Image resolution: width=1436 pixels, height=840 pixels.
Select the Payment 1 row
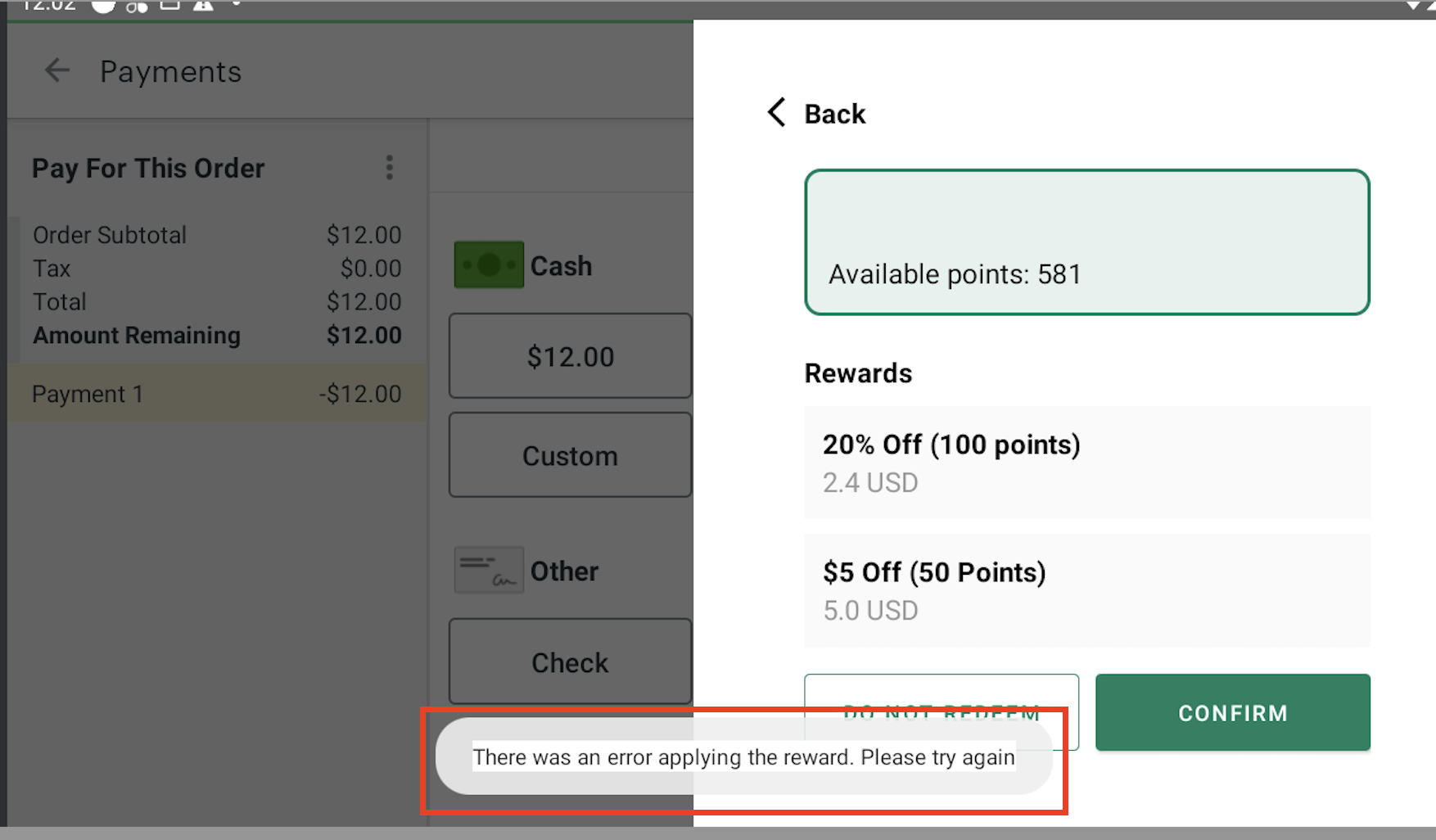[217, 394]
